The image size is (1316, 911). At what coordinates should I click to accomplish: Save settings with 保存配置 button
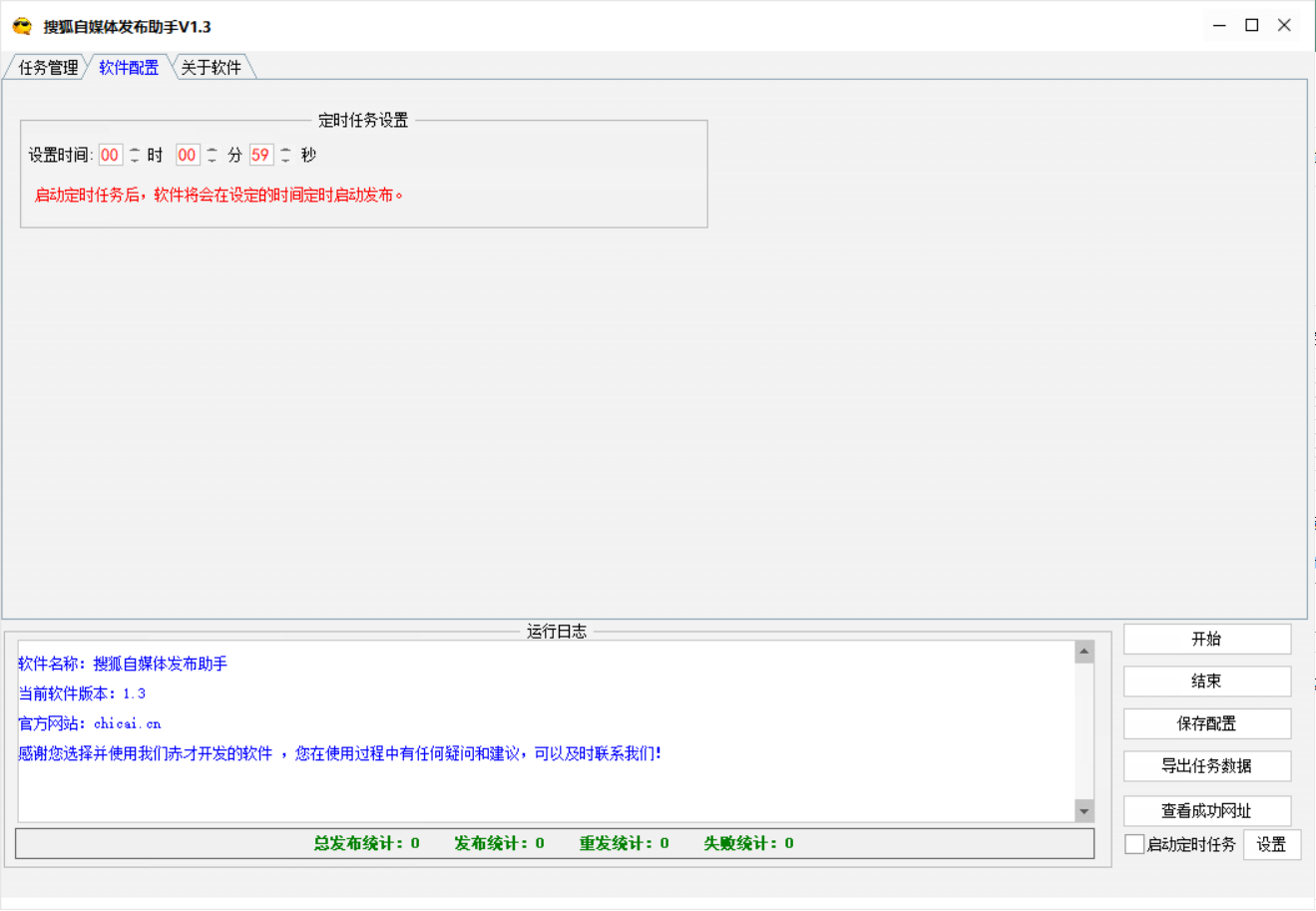(x=1207, y=723)
